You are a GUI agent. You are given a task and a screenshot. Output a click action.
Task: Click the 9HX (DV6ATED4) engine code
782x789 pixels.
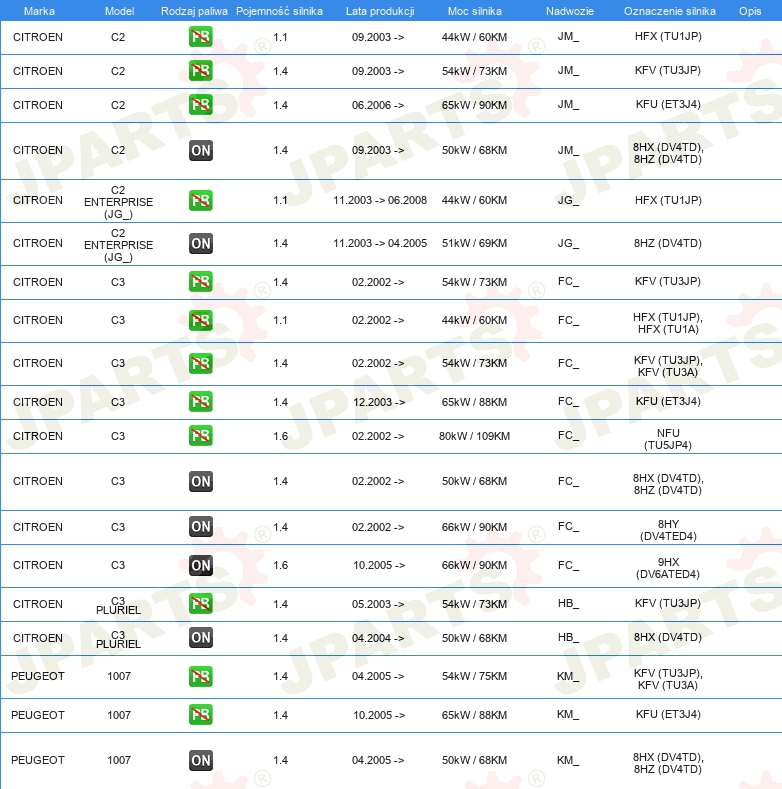(668, 565)
